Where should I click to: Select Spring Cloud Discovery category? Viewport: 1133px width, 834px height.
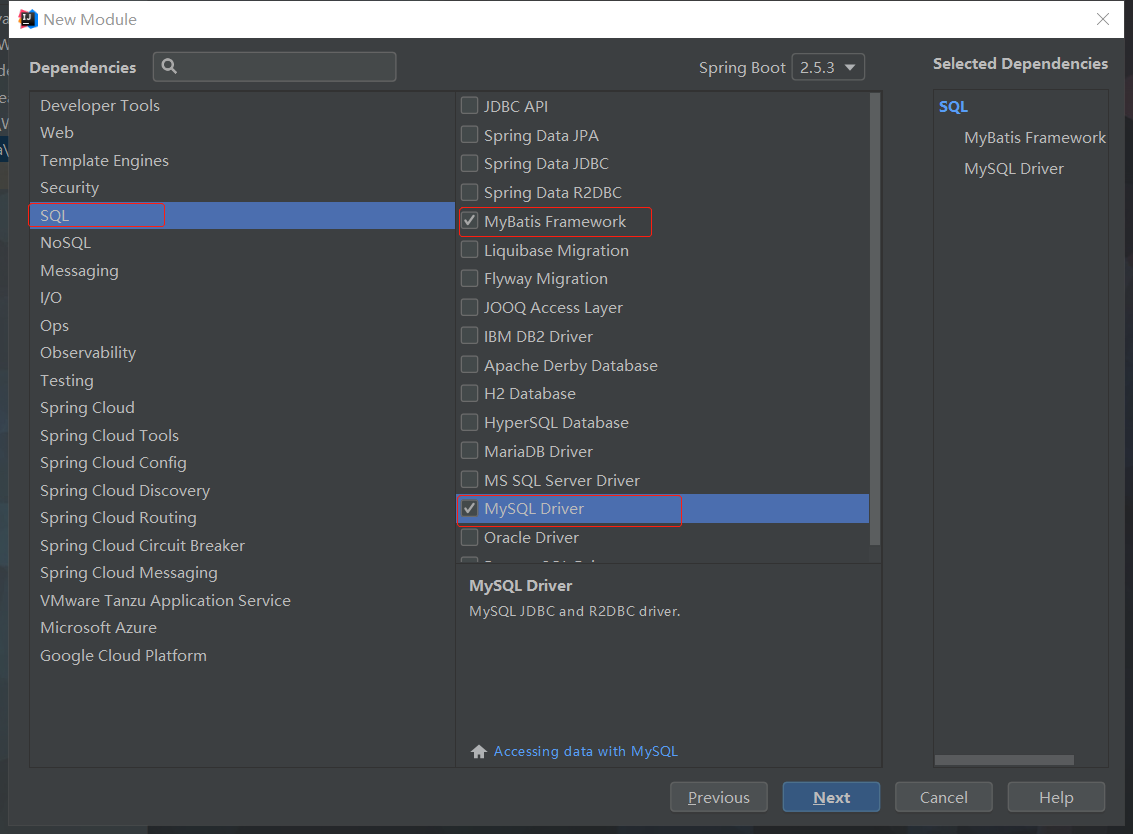242,490
